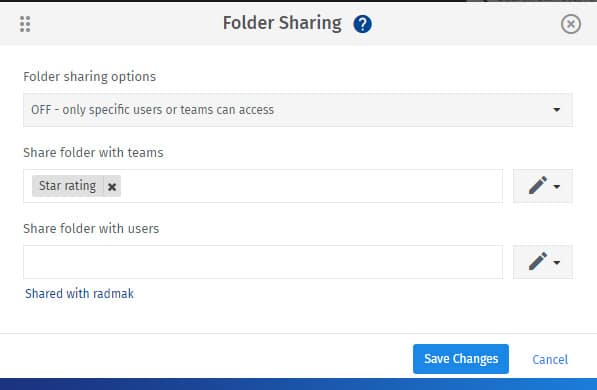The image size is (597, 390).
Task: Remove the Star rating team tag
Action: [112, 186]
